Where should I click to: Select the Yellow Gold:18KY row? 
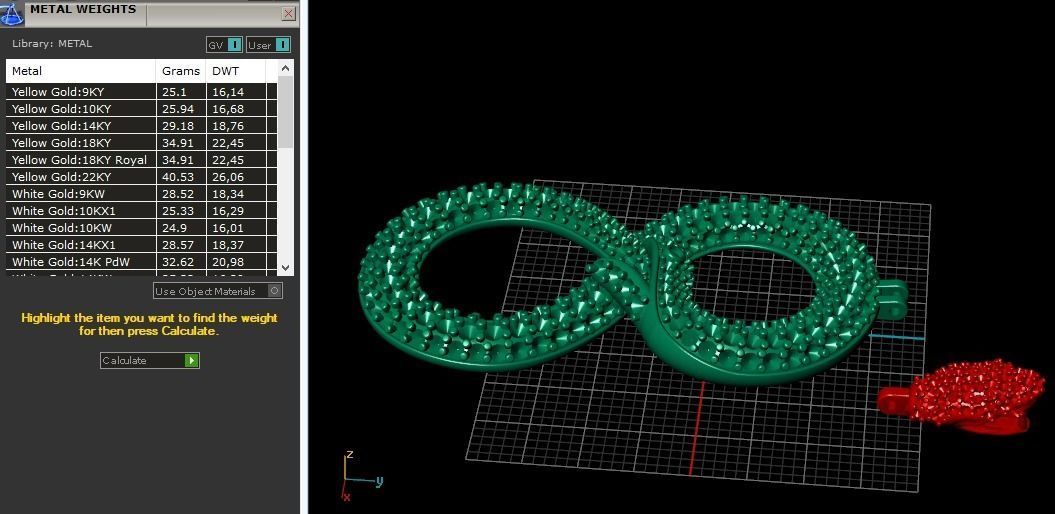pos(141,143)
